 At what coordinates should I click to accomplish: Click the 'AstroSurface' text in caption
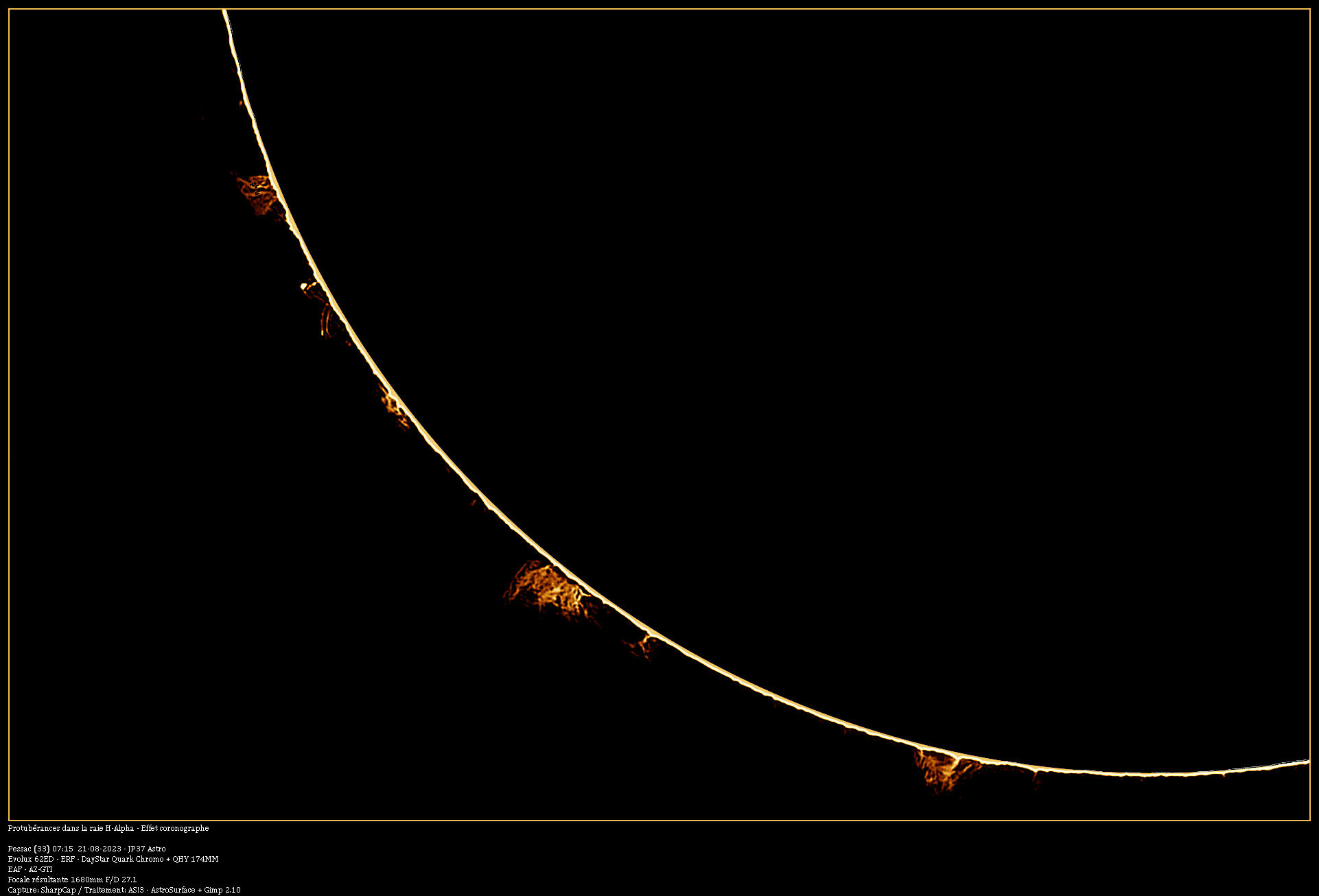click(x=173, y=890)
